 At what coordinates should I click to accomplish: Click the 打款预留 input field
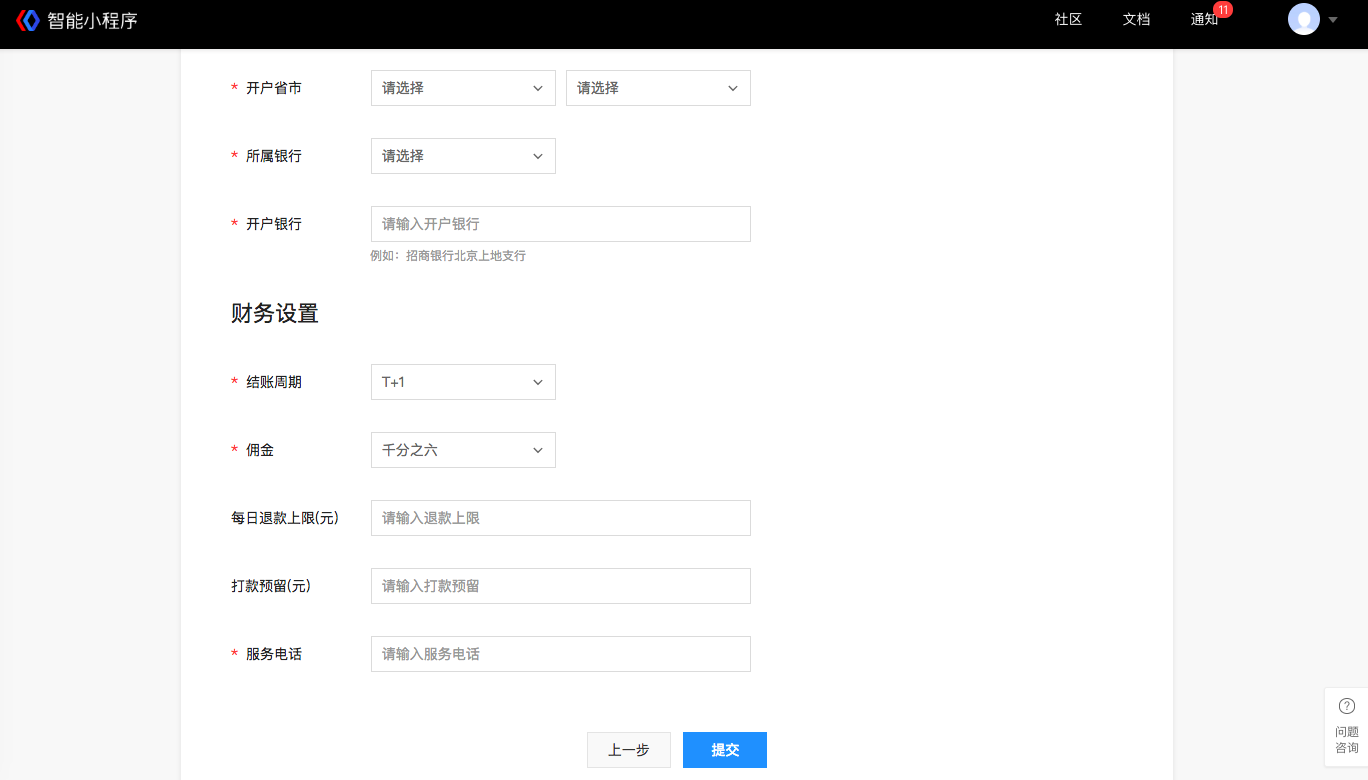point(560,586)
